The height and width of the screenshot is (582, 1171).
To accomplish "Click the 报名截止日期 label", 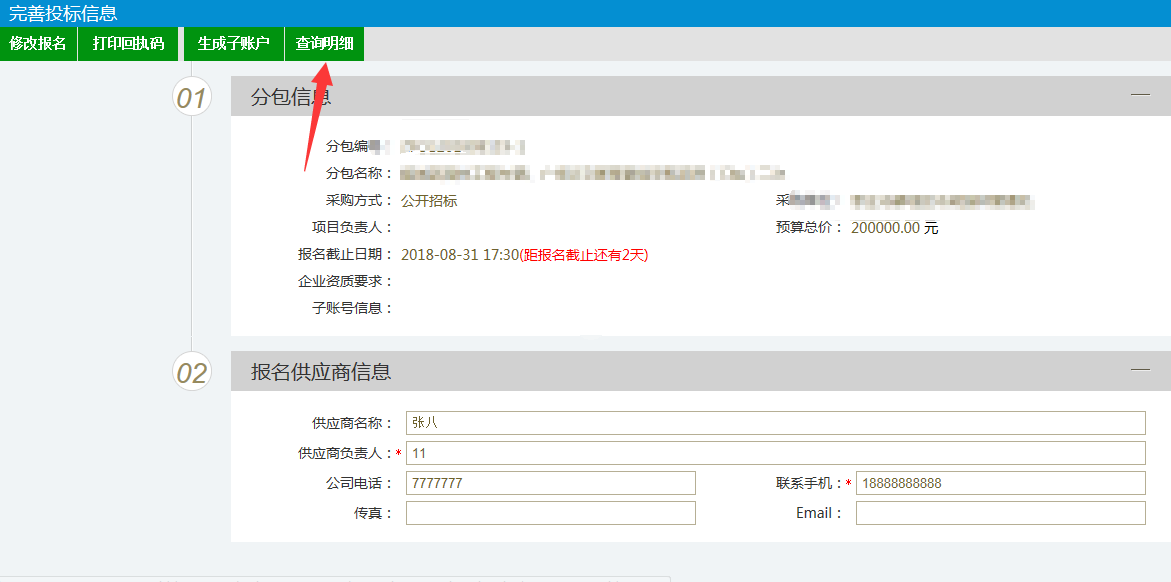I will coord(346,255).
